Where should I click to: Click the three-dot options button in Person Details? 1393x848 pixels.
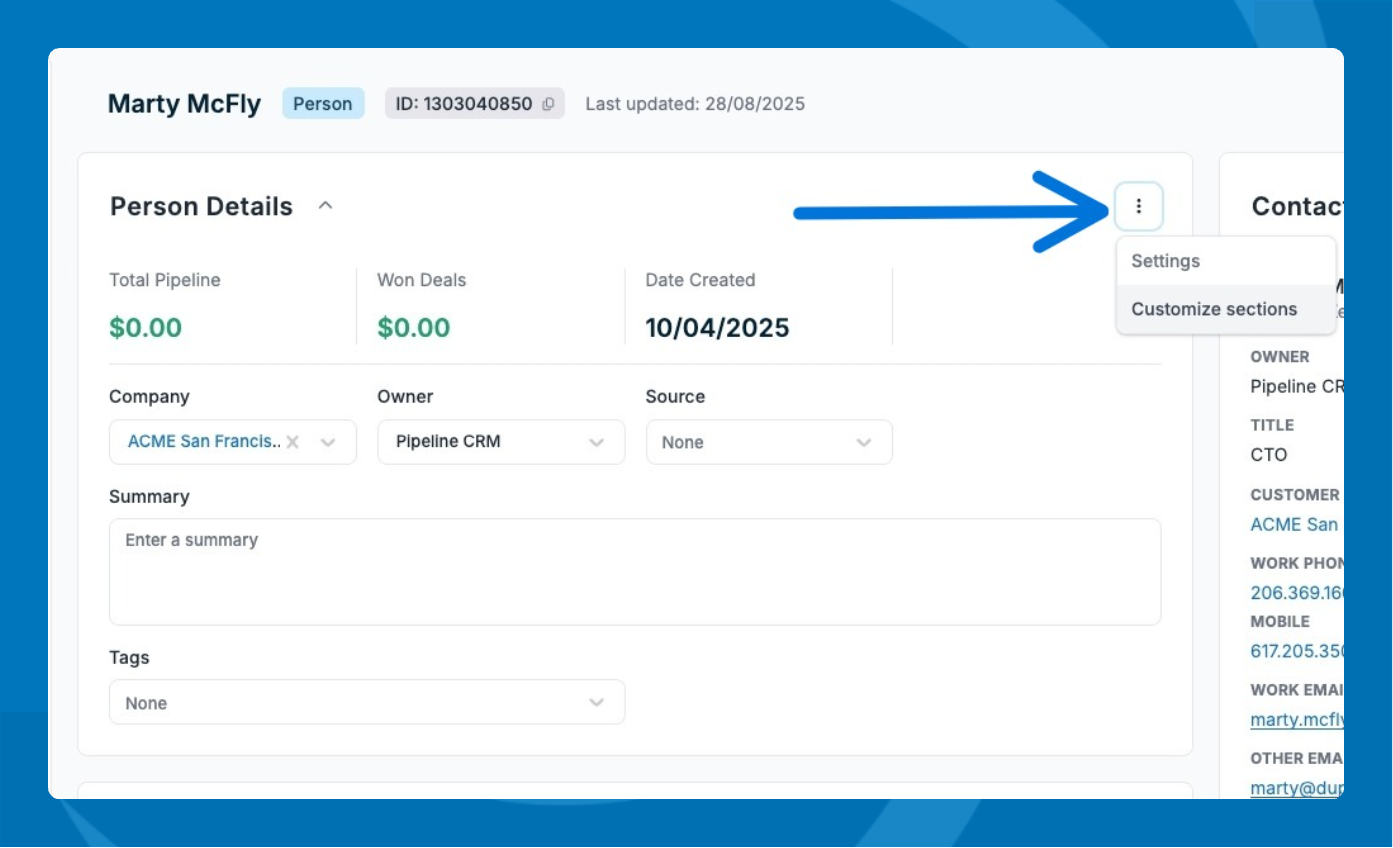(1138, 207)
